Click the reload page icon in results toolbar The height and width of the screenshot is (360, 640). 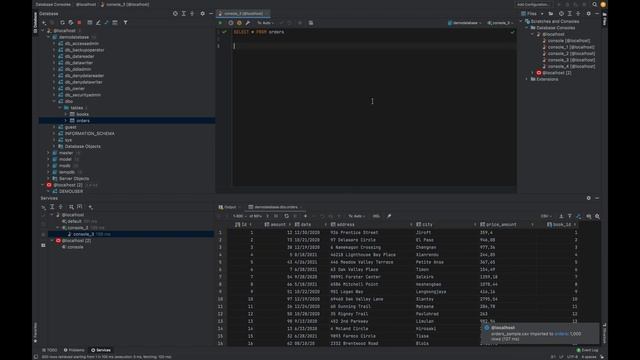point(287,216)
